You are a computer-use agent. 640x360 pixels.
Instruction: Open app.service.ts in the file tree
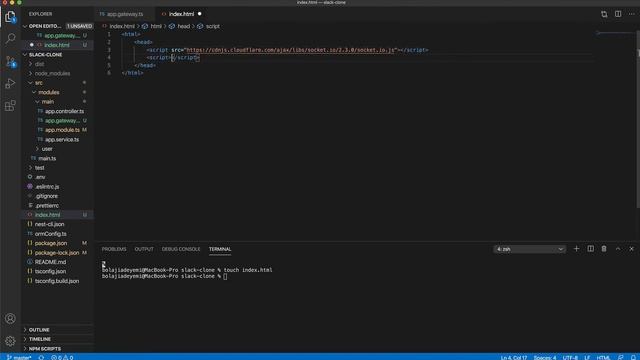57,140
